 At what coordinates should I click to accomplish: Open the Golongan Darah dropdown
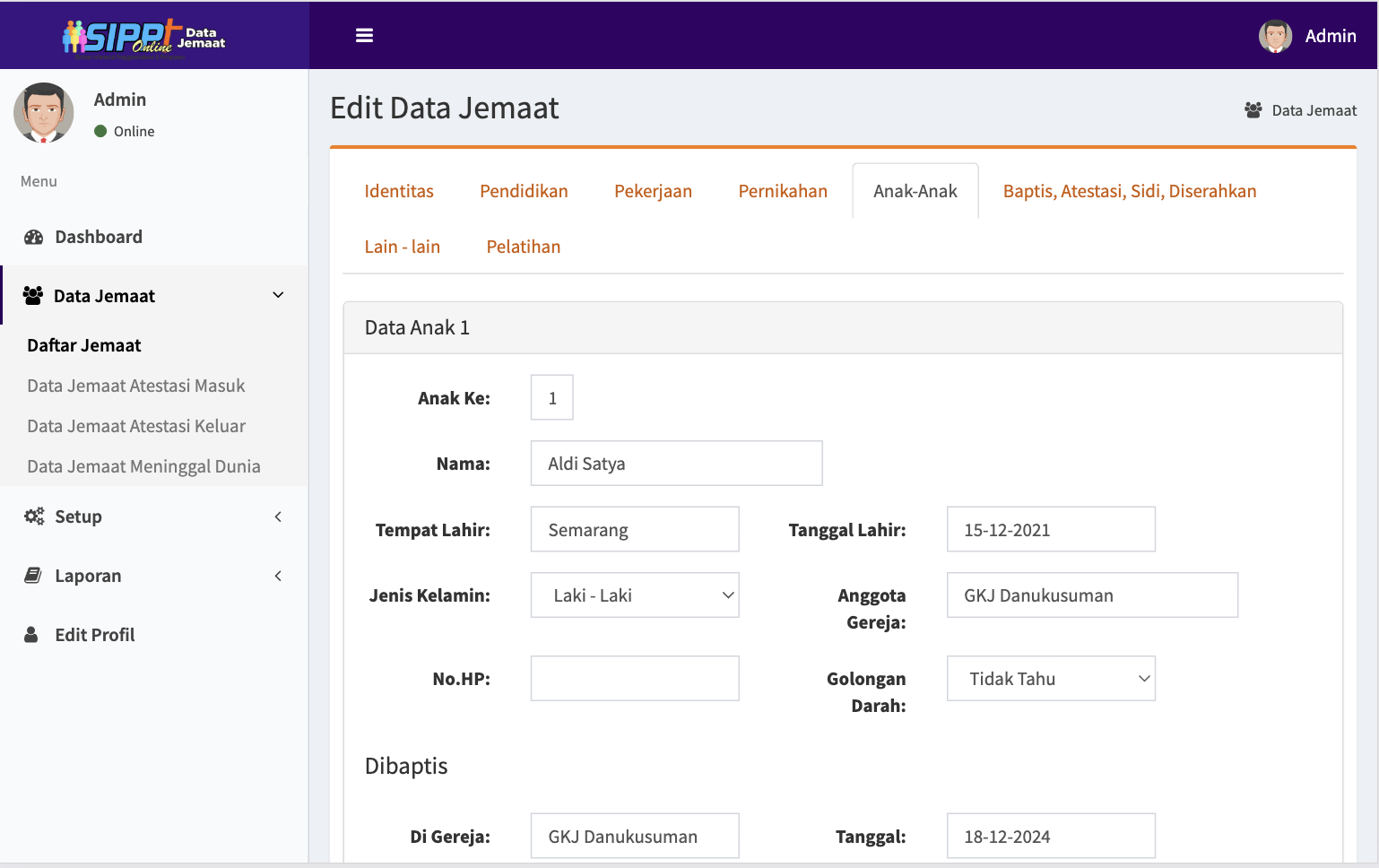point(1050,679)
